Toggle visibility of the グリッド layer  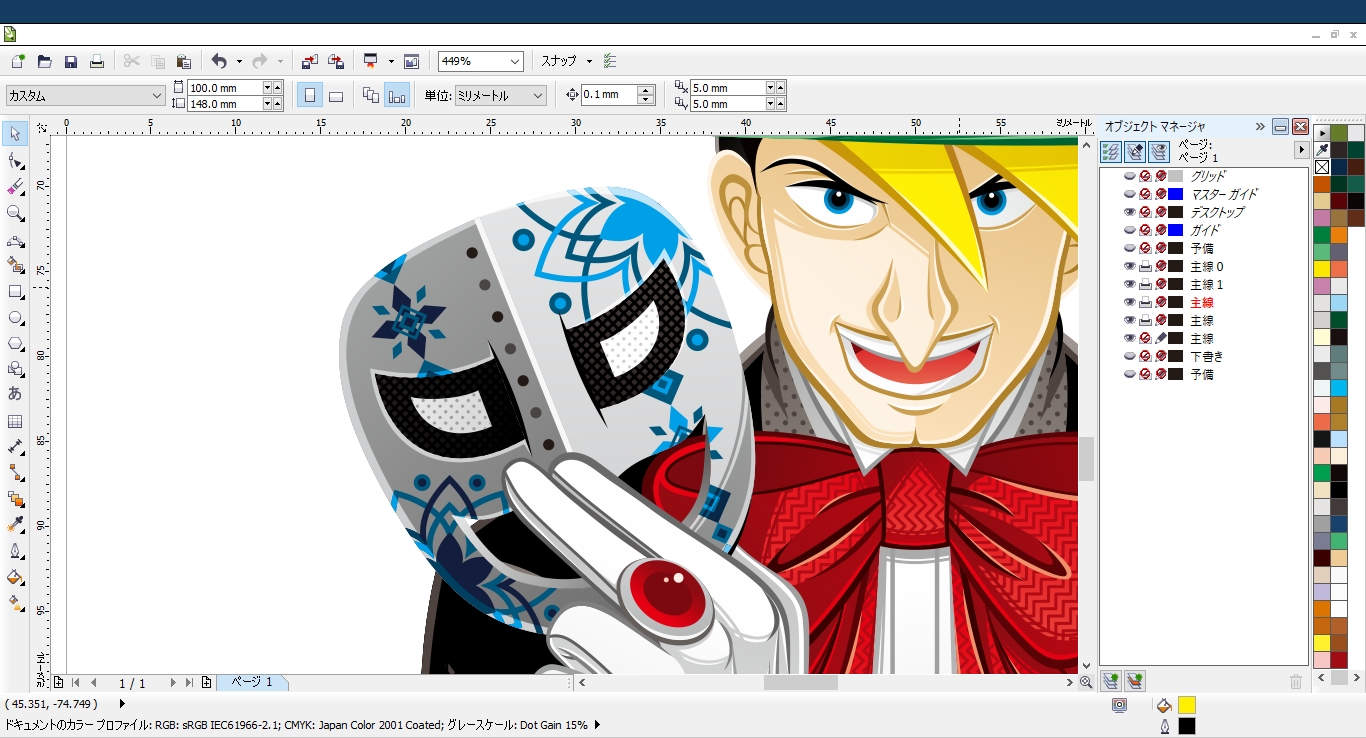pyautogui.click(x=1130, y=176)
